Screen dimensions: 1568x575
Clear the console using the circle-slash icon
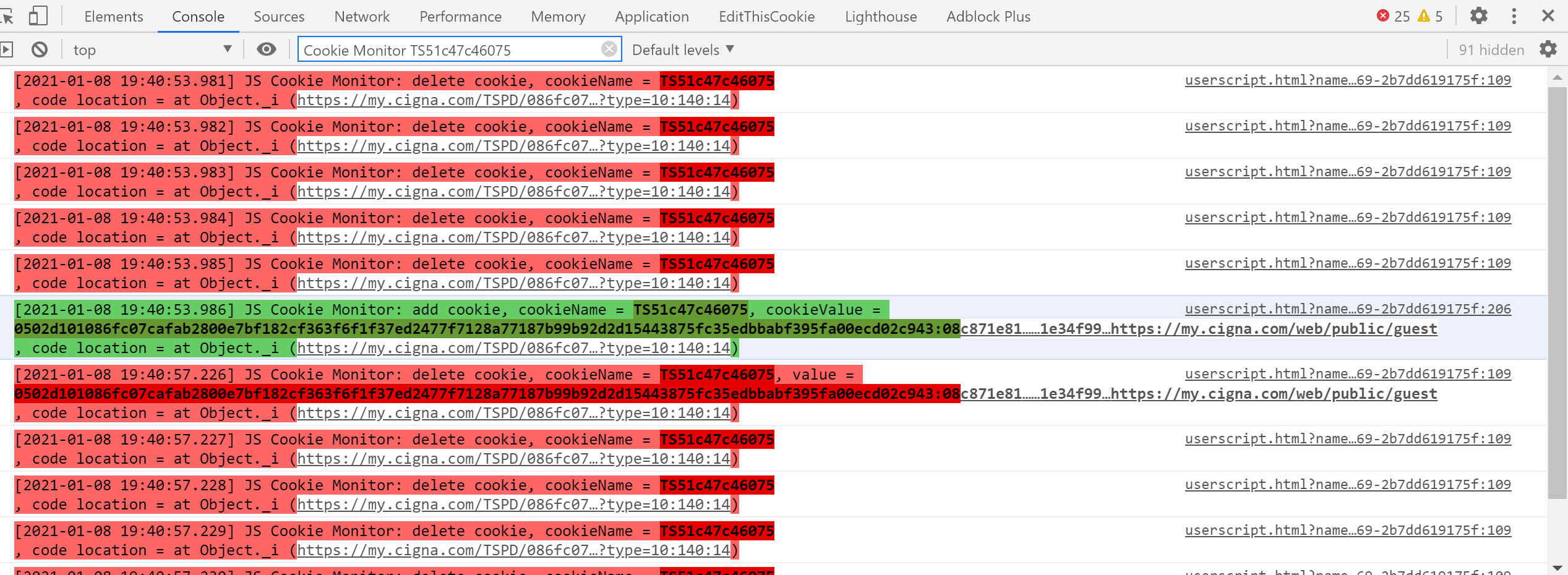point(40,49)
